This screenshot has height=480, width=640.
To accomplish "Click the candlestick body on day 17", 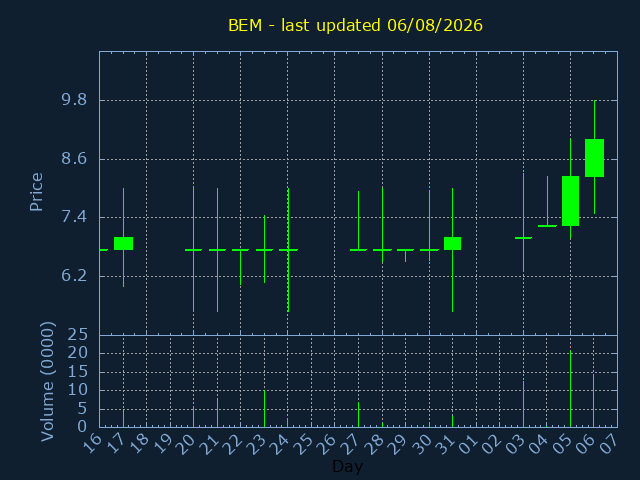I will (x=123, y=243).
